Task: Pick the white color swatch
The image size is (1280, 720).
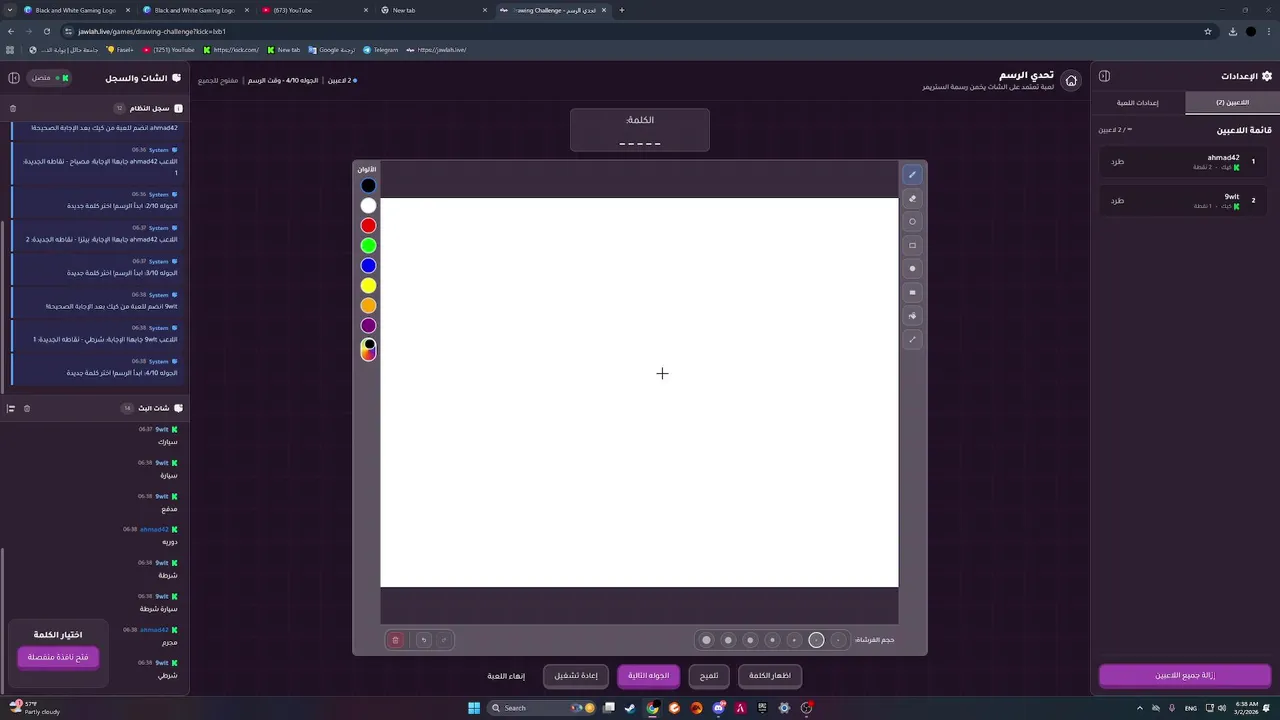Action: (x=368, y=205)
